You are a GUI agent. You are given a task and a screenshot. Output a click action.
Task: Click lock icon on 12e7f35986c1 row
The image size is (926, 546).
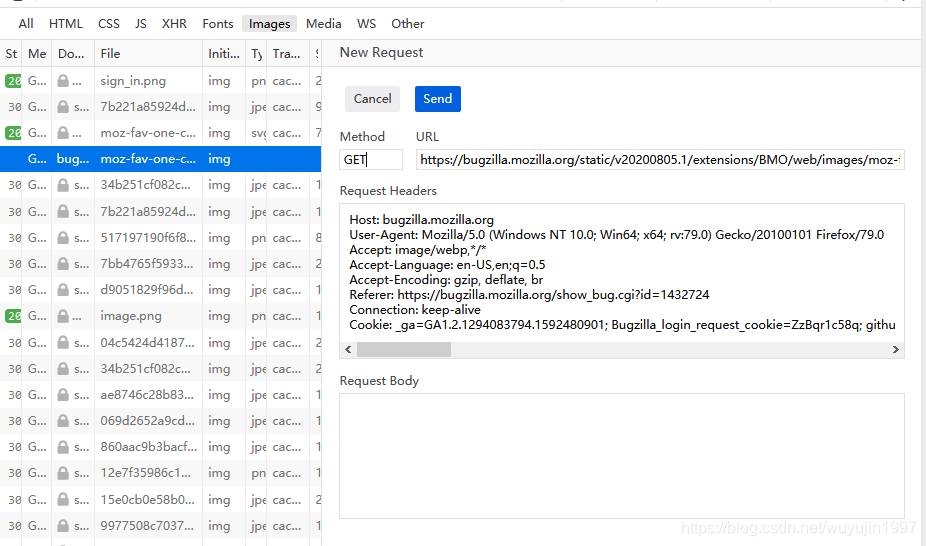pos(63,473)
